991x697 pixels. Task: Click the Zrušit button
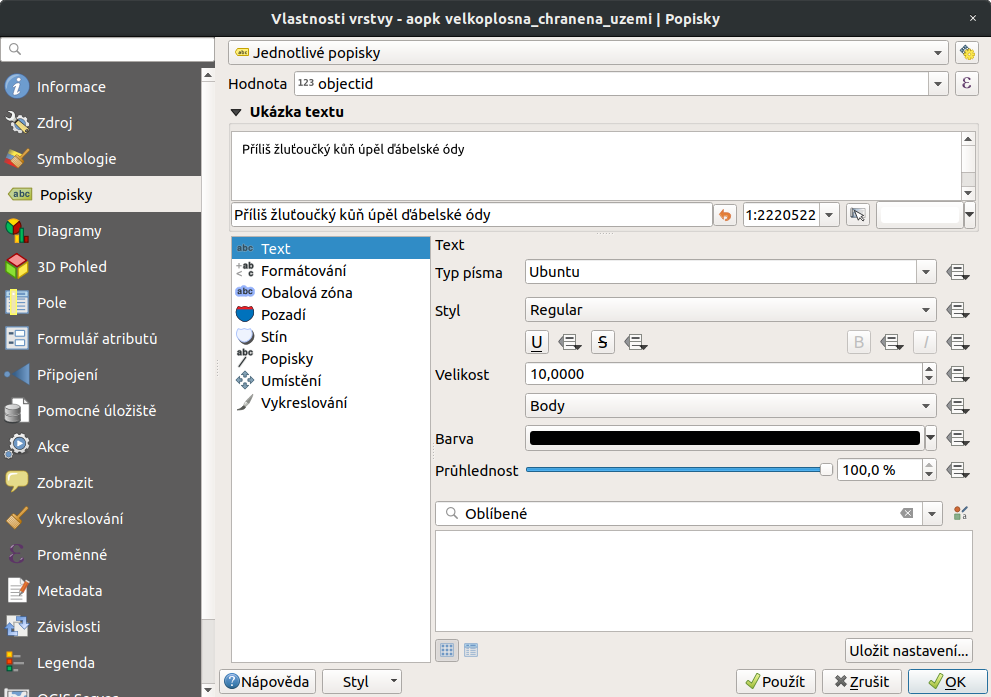(861, 682)
